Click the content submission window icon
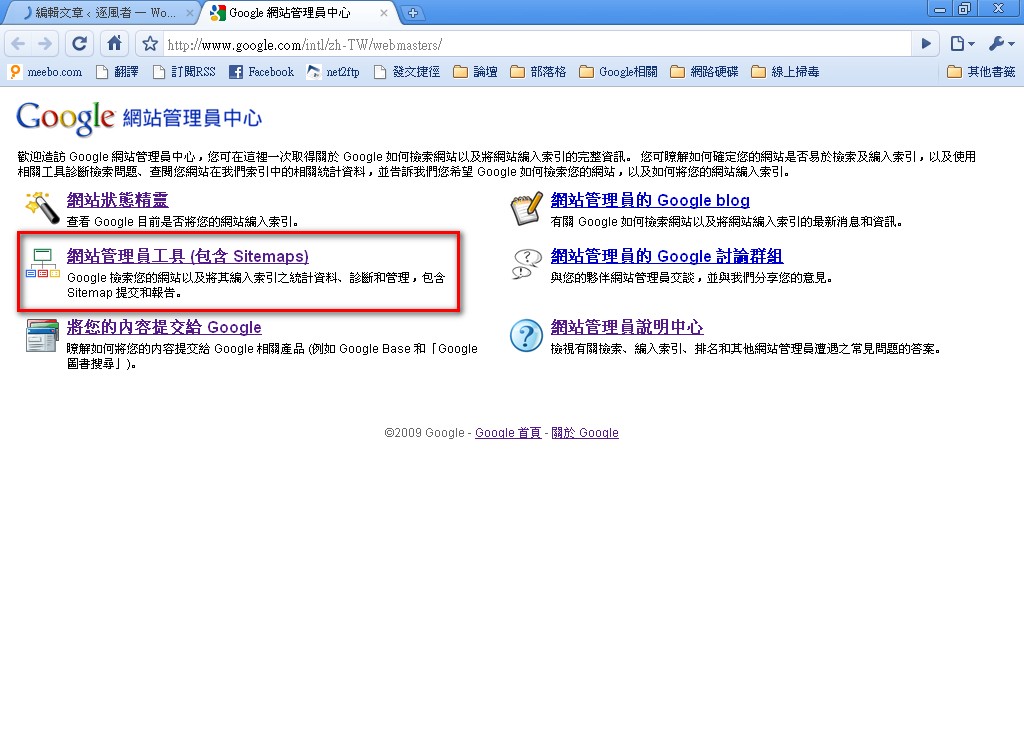The image size is (1024, 738). tap(42, 335)
